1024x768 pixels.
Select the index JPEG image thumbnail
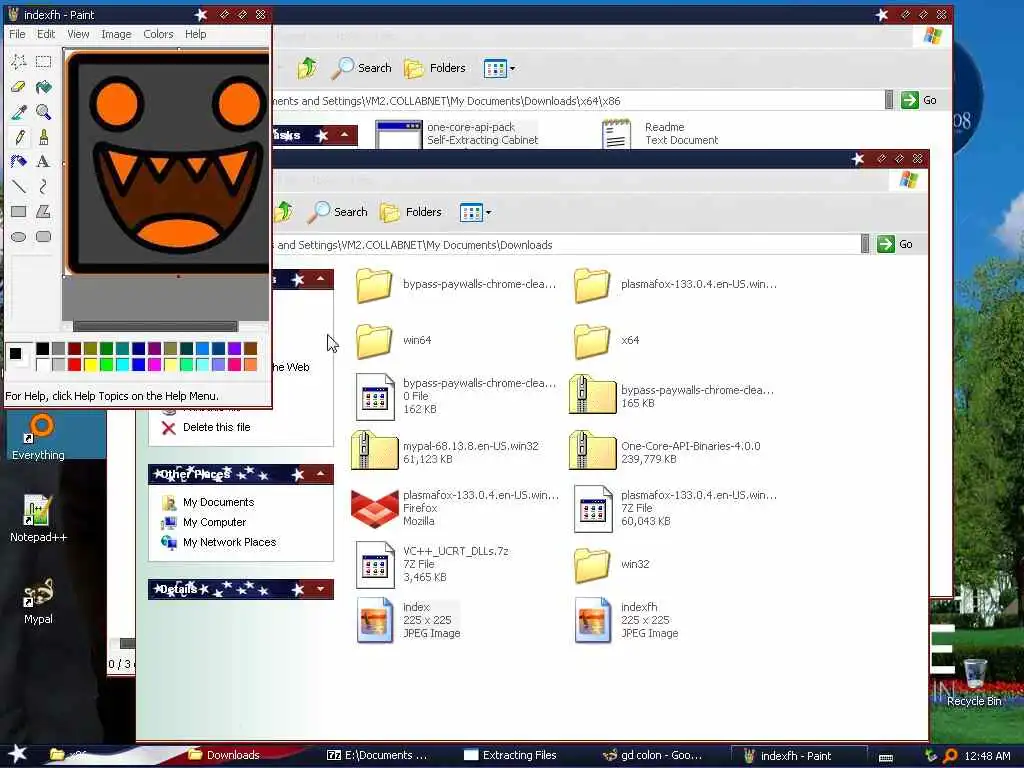374,620
